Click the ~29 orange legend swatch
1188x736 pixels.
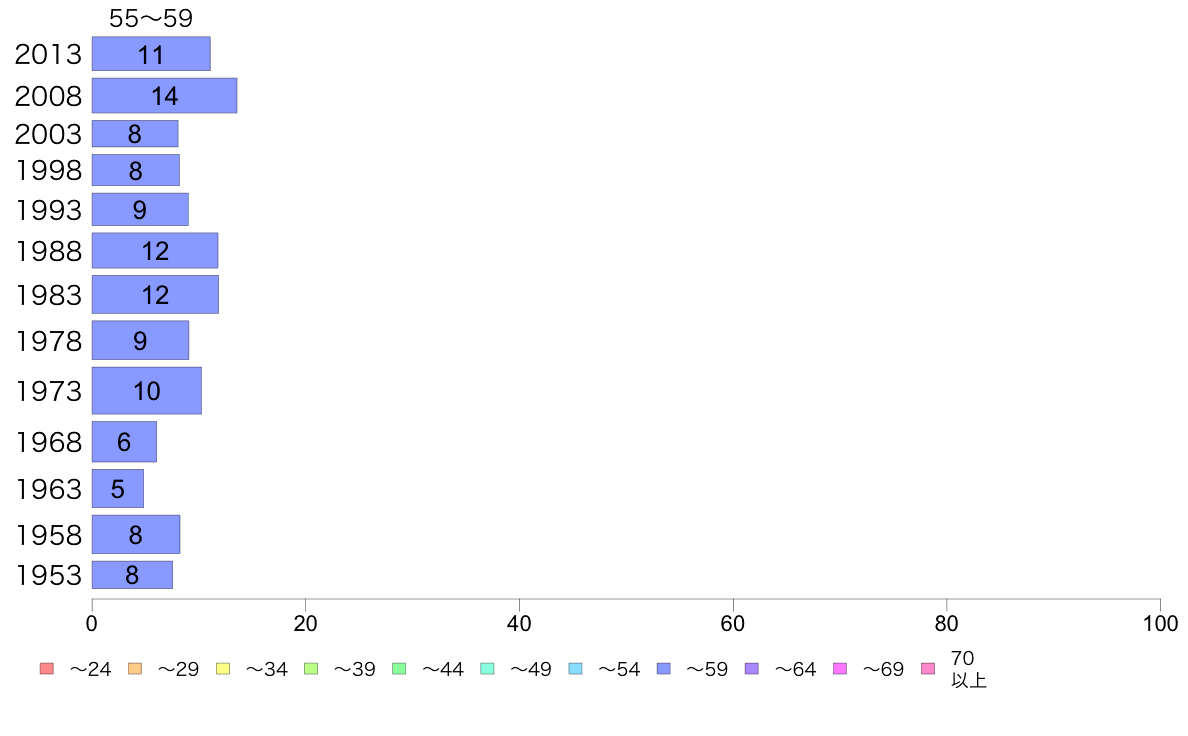point(135,669)
